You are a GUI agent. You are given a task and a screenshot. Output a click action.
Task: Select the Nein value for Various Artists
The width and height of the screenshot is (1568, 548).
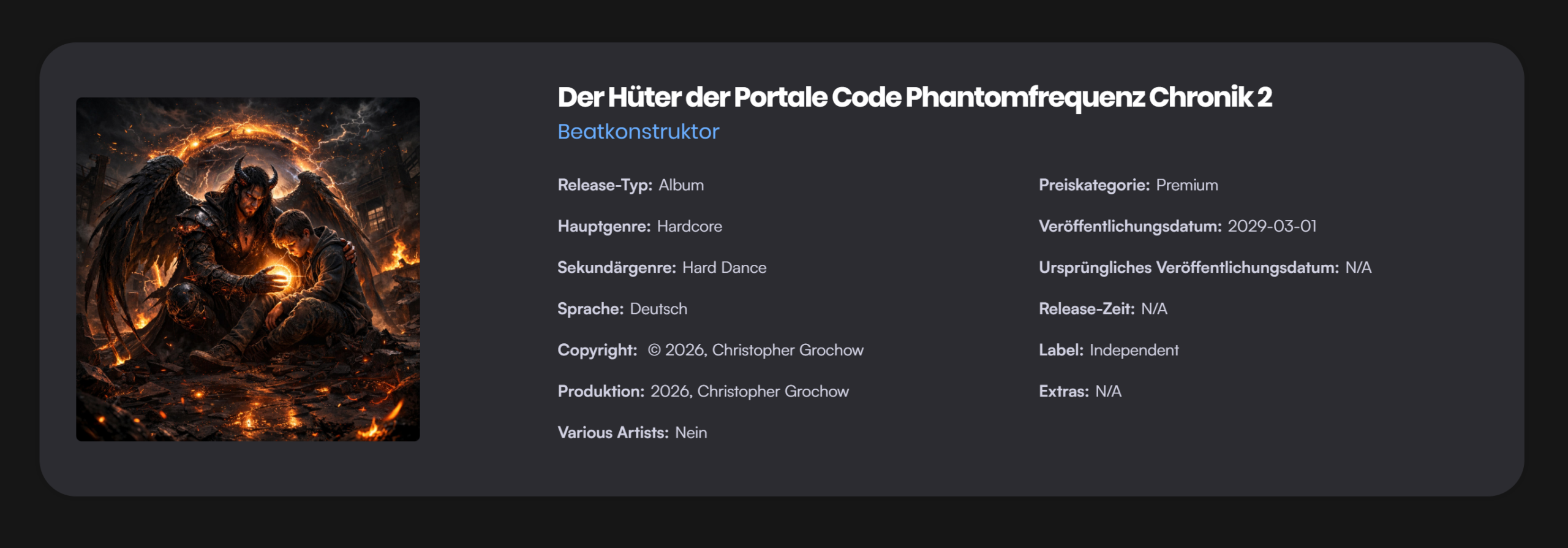[691, 433]
